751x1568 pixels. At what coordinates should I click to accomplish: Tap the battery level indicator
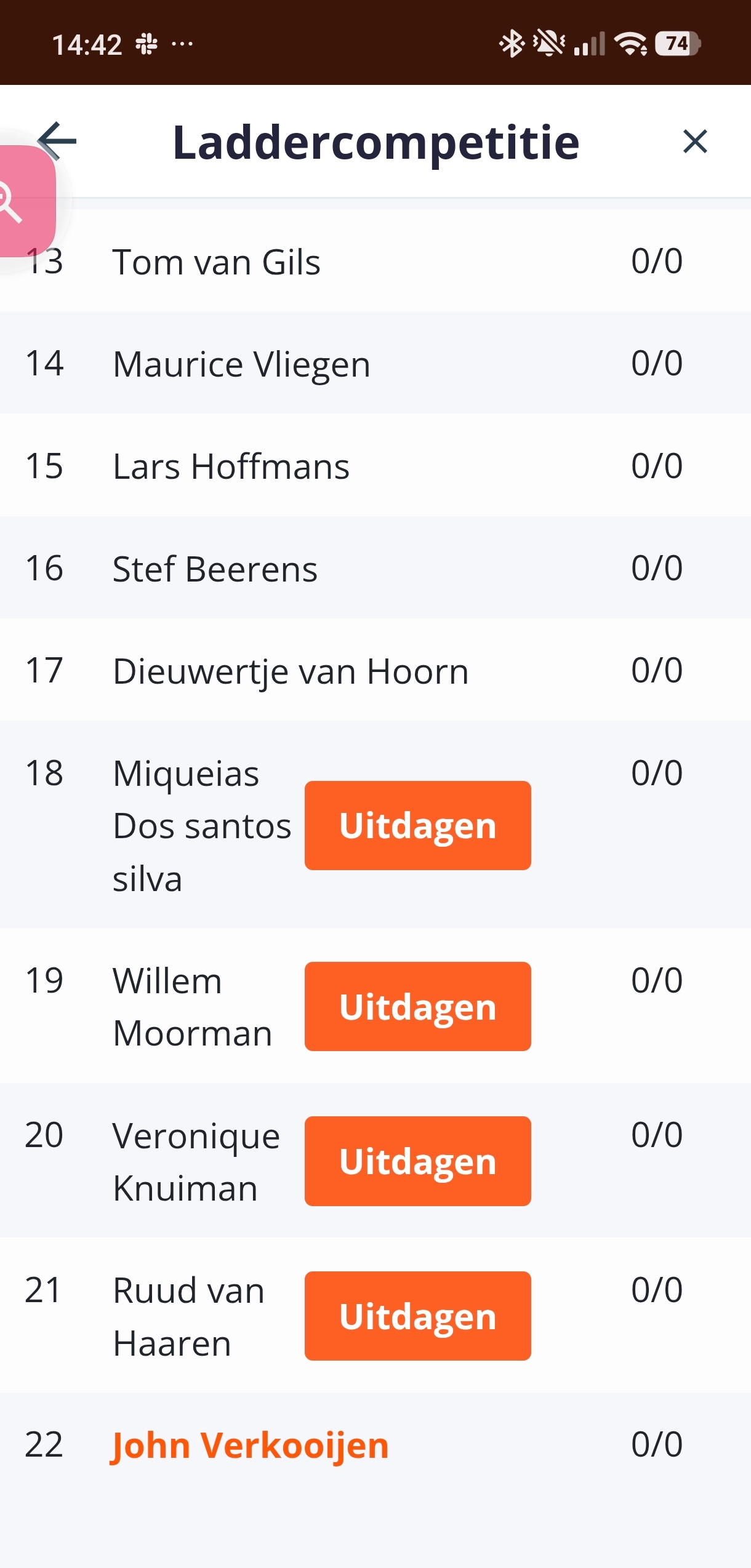coord(677,44)
